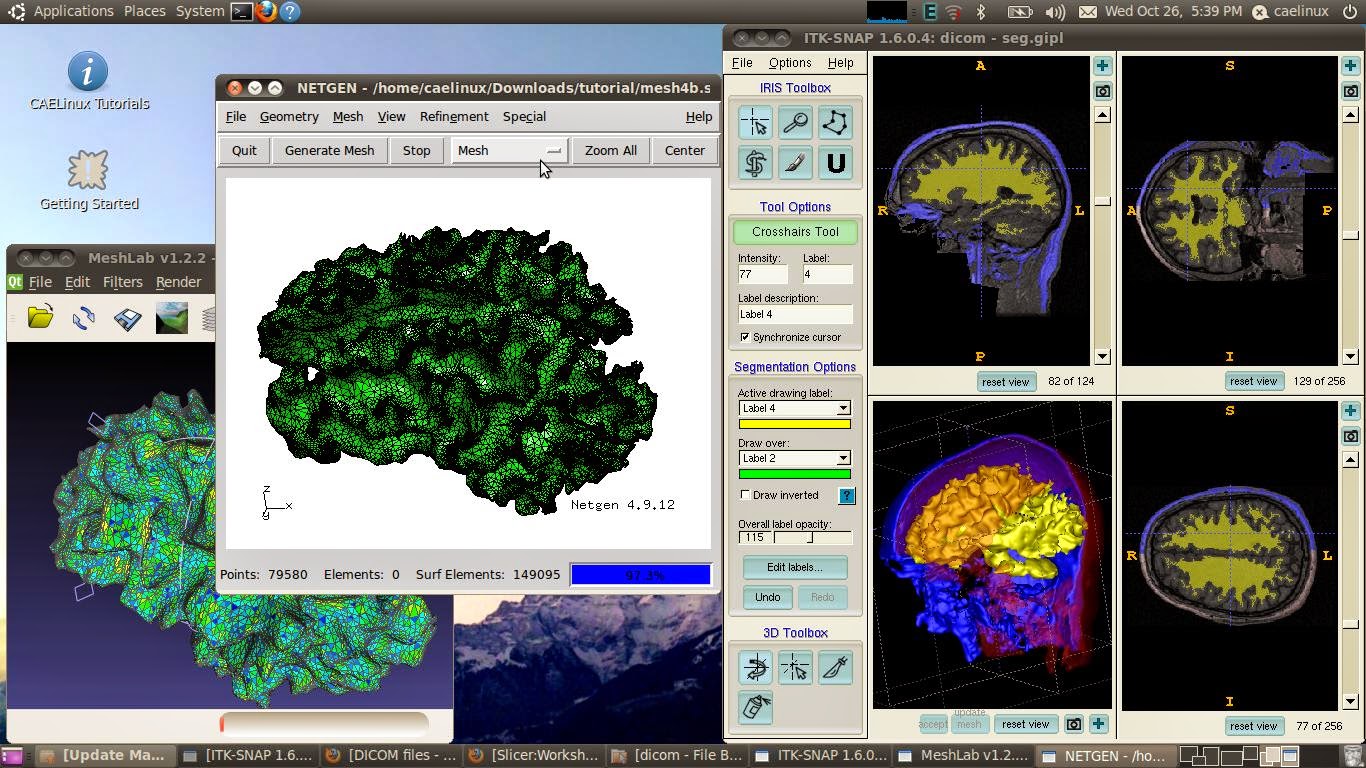This screenshot has width=1366, height=768.
Task: Take snapshot of the sagittal view
Action: point(1102,91)
